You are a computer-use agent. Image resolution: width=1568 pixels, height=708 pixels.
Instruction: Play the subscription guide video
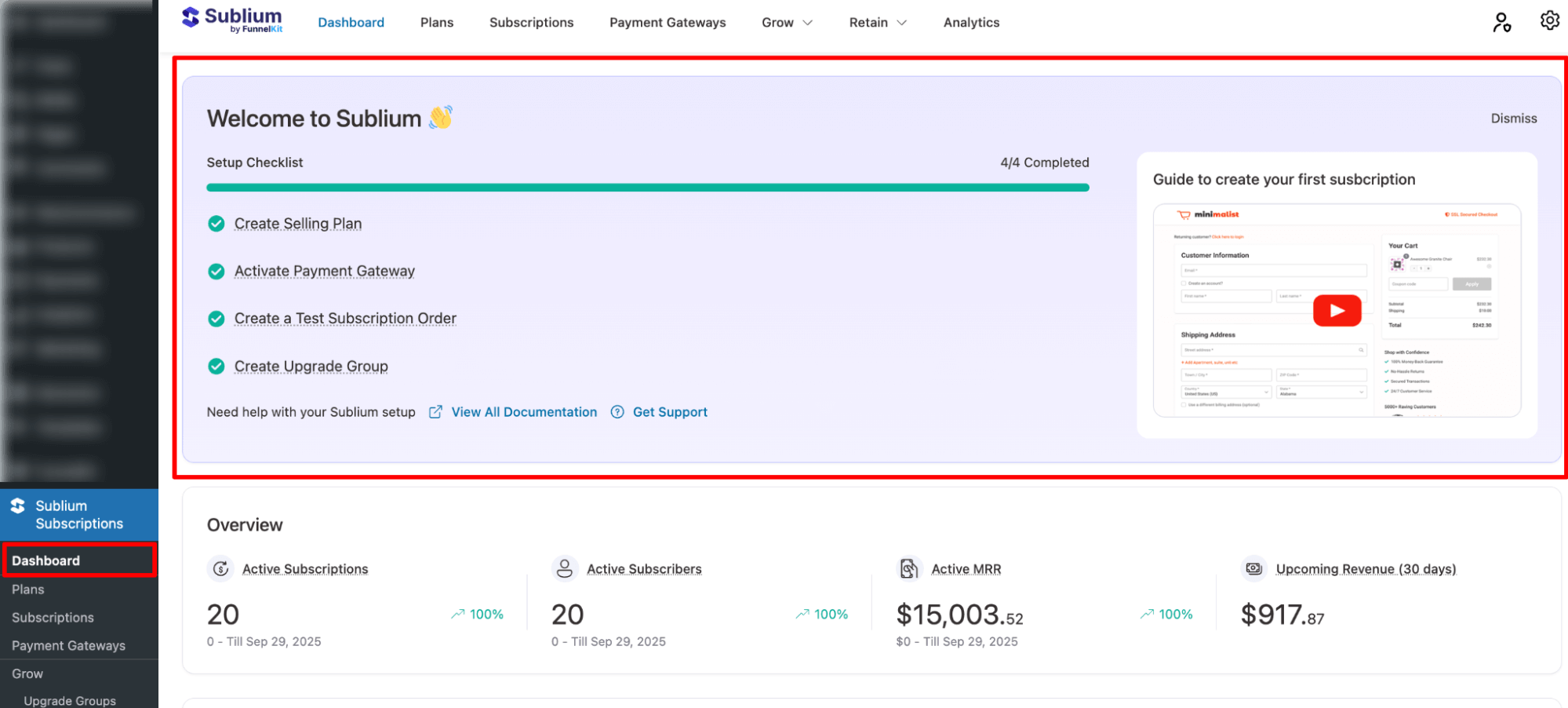click(x=1337, y=311)
